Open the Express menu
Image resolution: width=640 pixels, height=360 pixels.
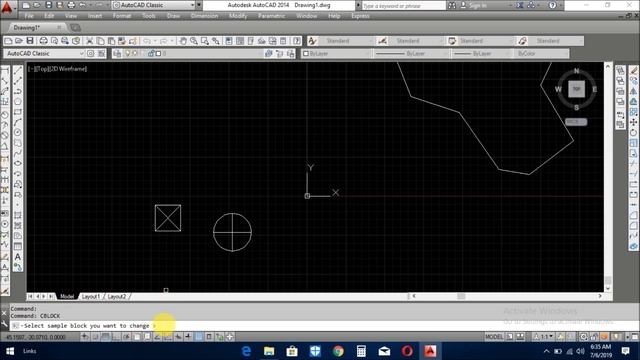(360, 16)
